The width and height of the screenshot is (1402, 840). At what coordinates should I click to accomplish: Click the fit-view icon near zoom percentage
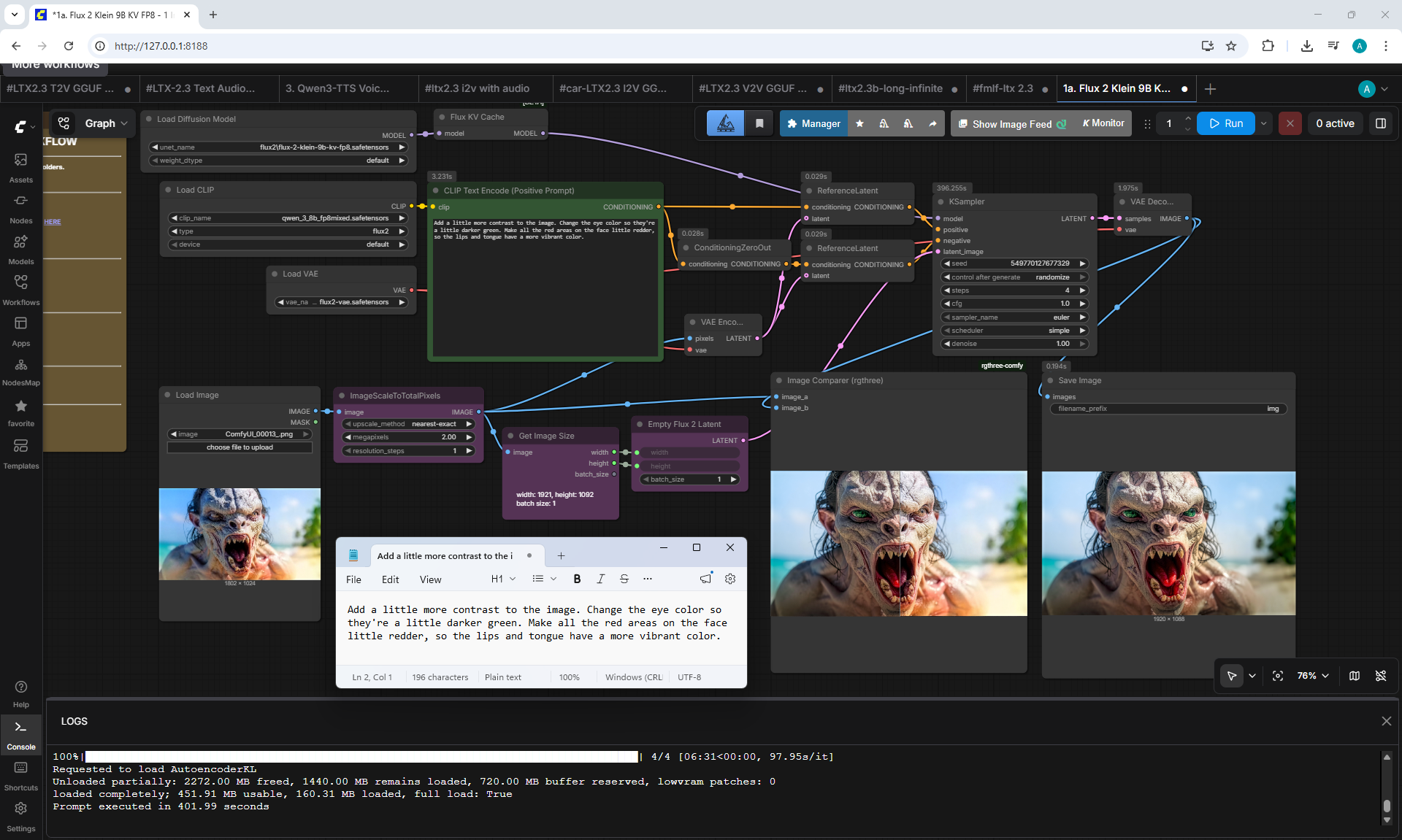(x=1278, y=676)
